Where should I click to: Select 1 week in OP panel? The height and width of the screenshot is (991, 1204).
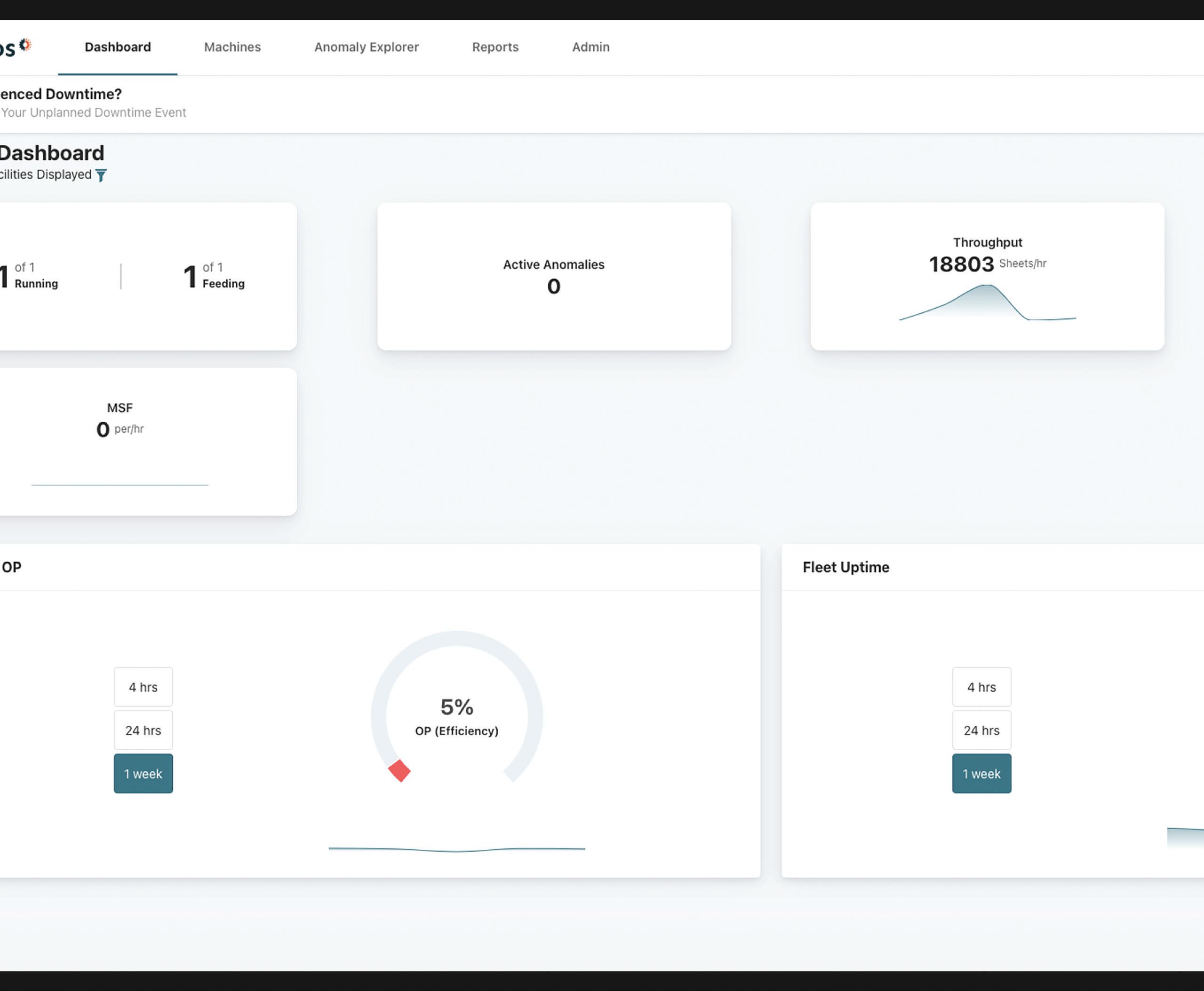coord(144,774)
